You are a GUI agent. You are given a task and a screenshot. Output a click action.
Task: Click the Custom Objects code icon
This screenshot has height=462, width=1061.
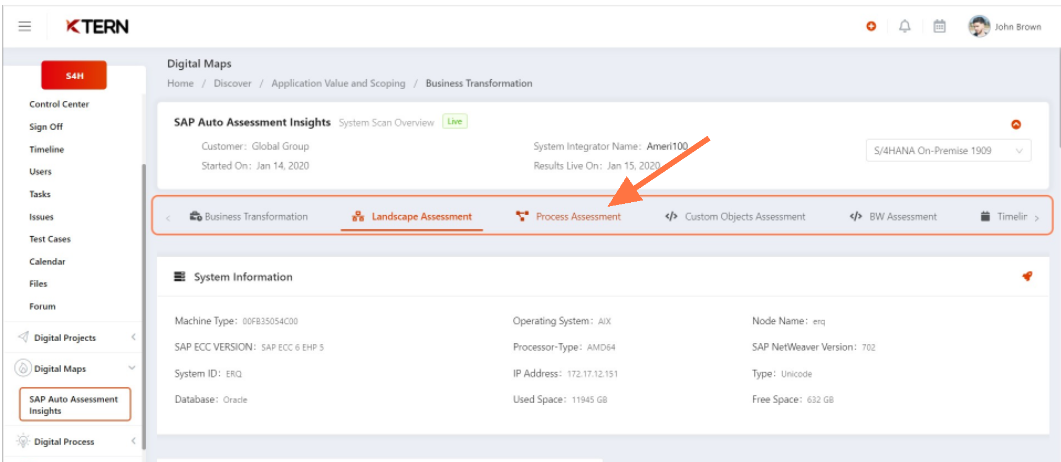(671, 216)
